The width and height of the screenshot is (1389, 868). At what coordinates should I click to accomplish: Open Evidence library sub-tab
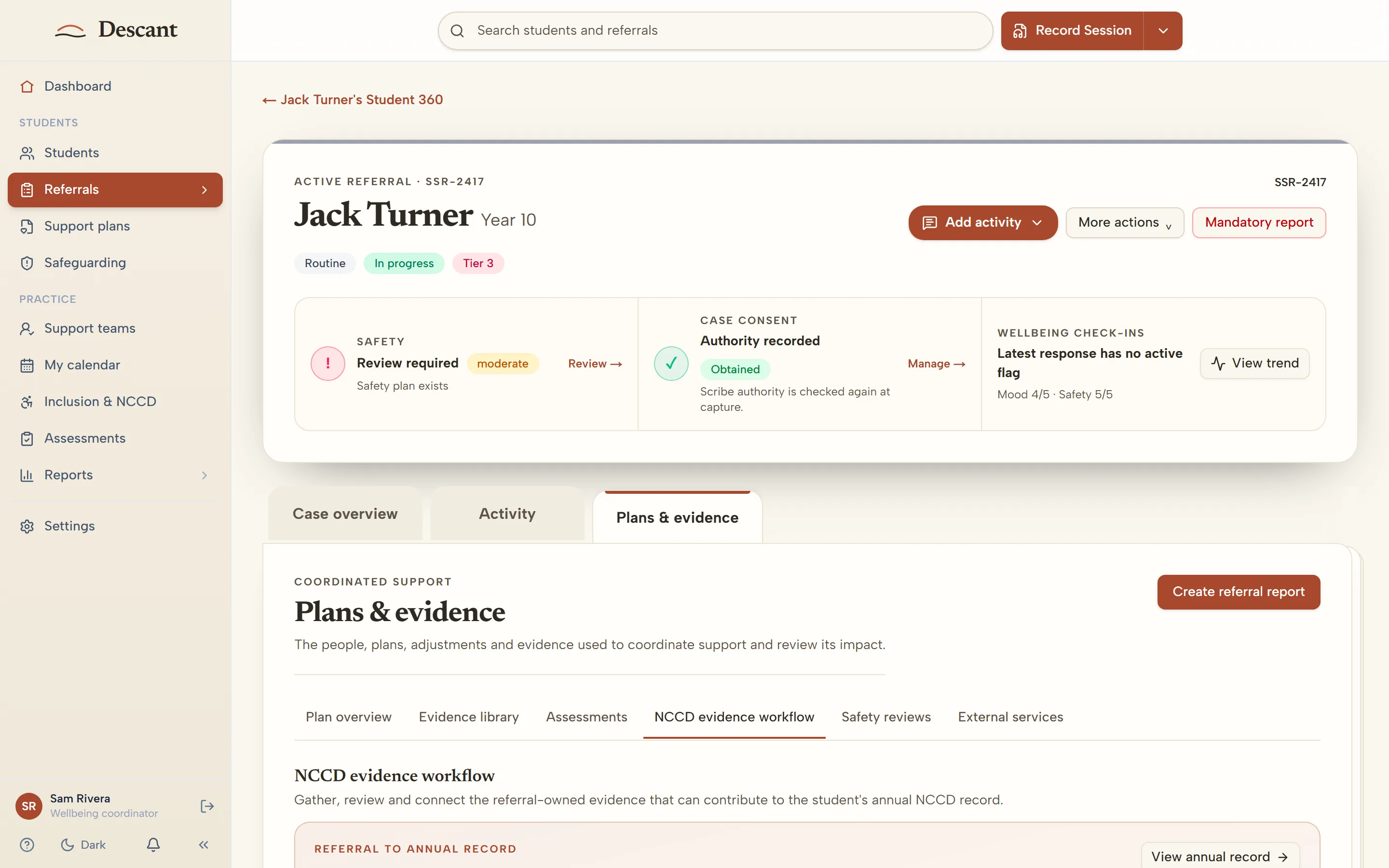468,717
